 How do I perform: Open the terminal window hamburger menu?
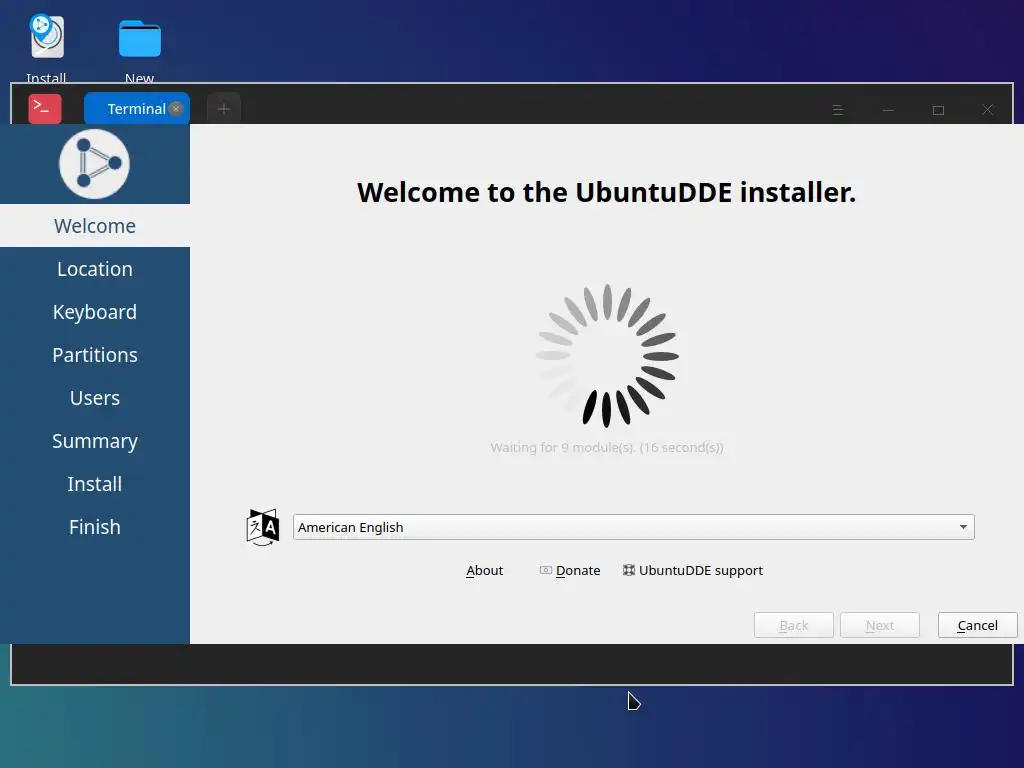pyautogui.click(x=838, y=110)
